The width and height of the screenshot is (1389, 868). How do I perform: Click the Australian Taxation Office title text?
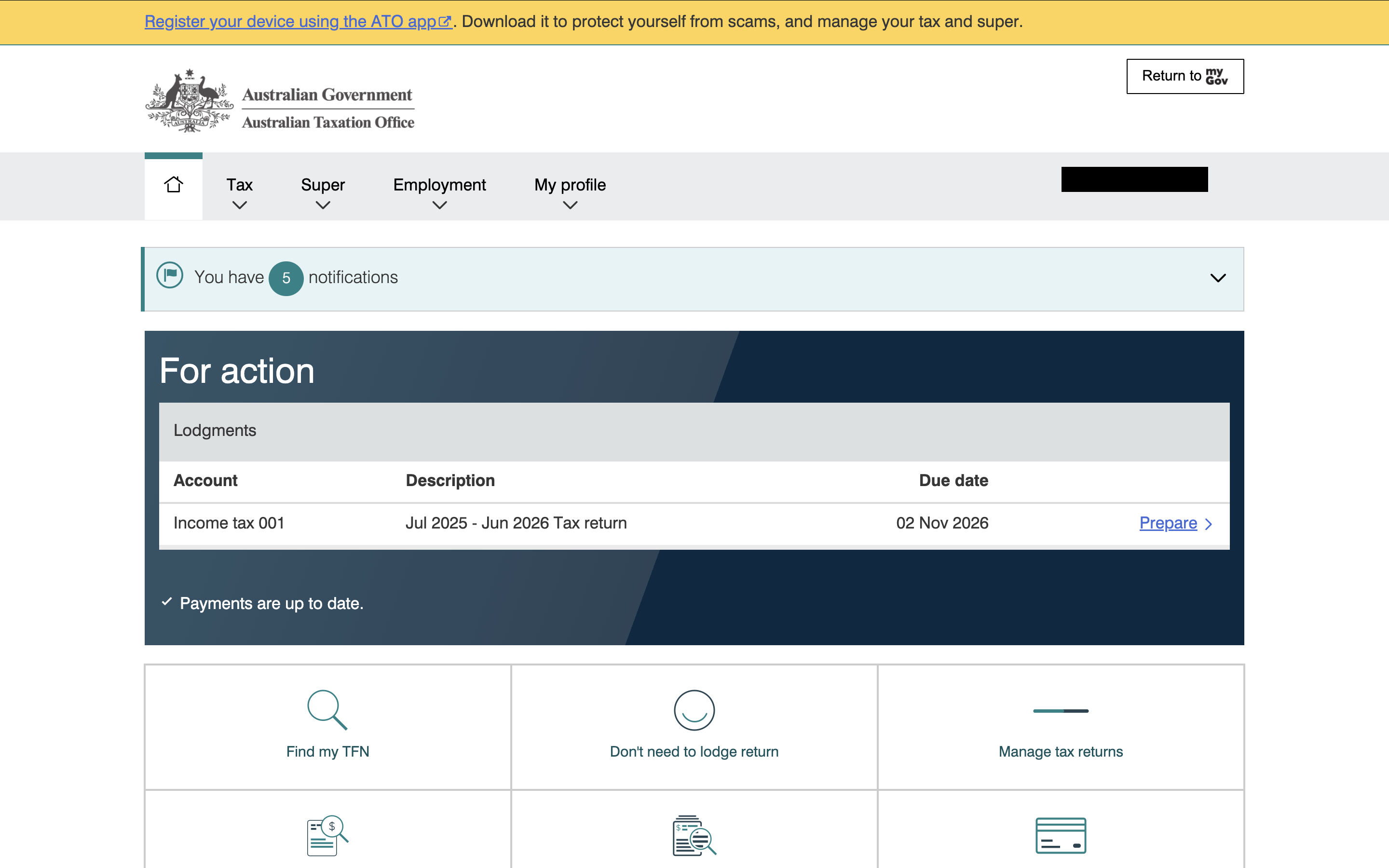click(328, 122)
